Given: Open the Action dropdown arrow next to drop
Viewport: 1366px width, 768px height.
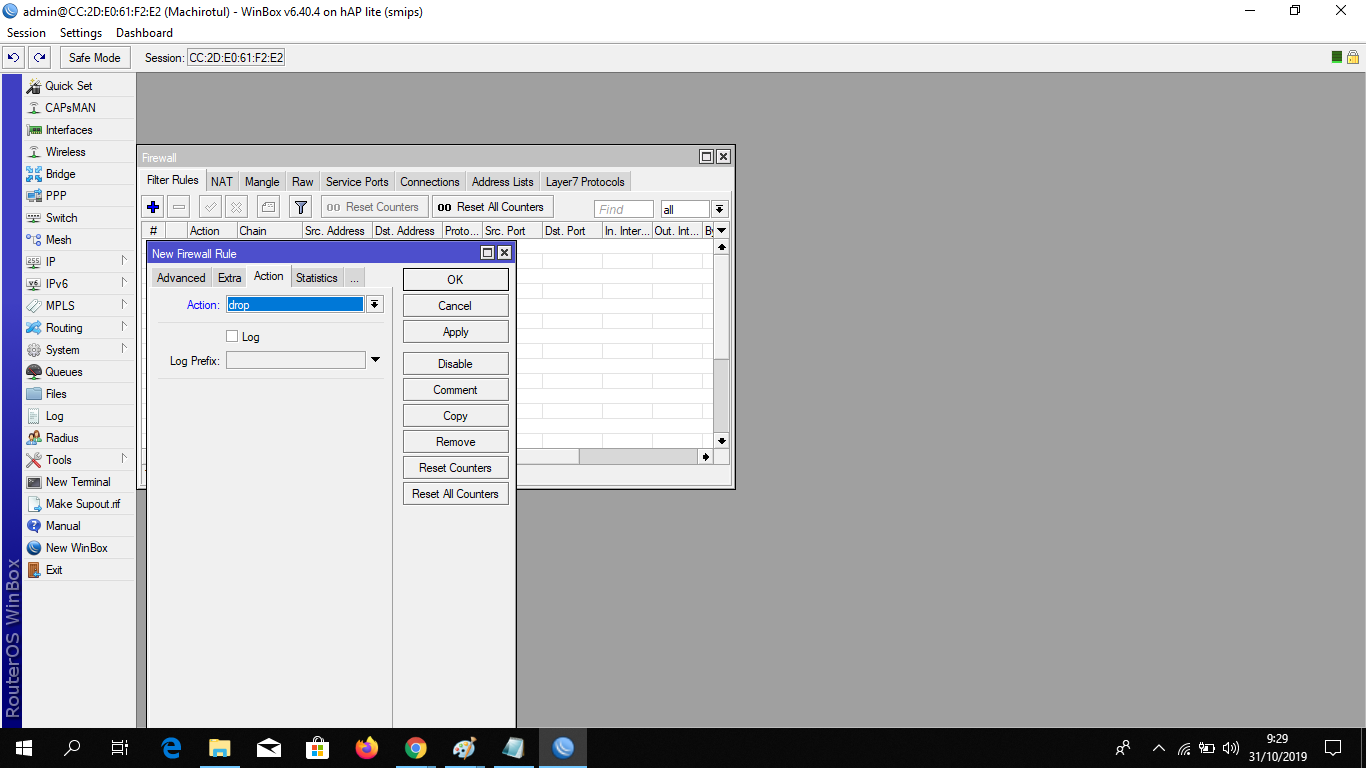Looking at the screenshot, I should (375, 305).
